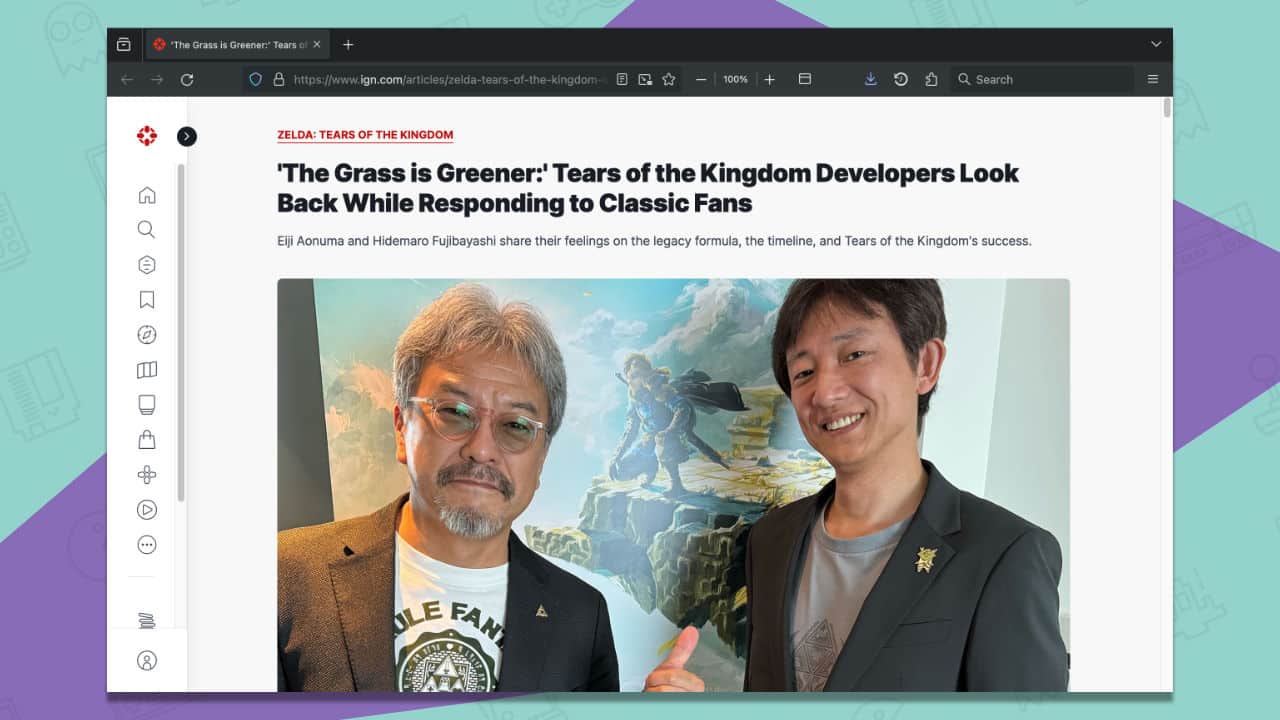Open the ZELDA: TEARS OF THE KINGDOM link
Screen dimensions: 1280x720
(364, 134)
